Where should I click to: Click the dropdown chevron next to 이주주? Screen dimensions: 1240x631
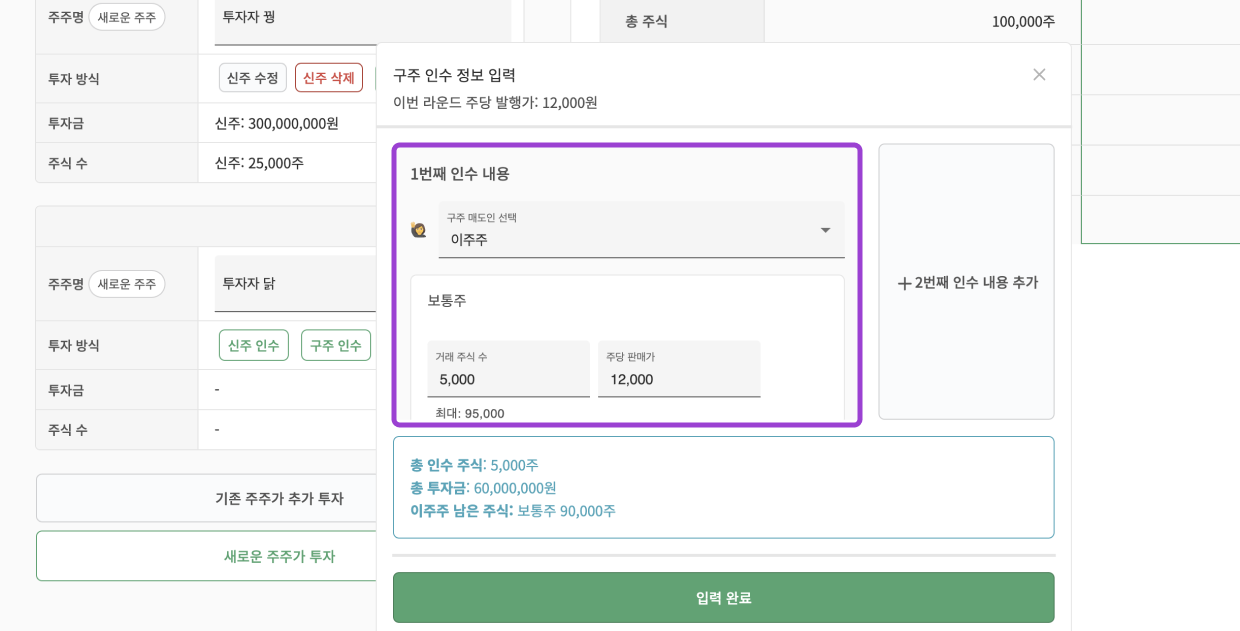[x=826, y=229]
